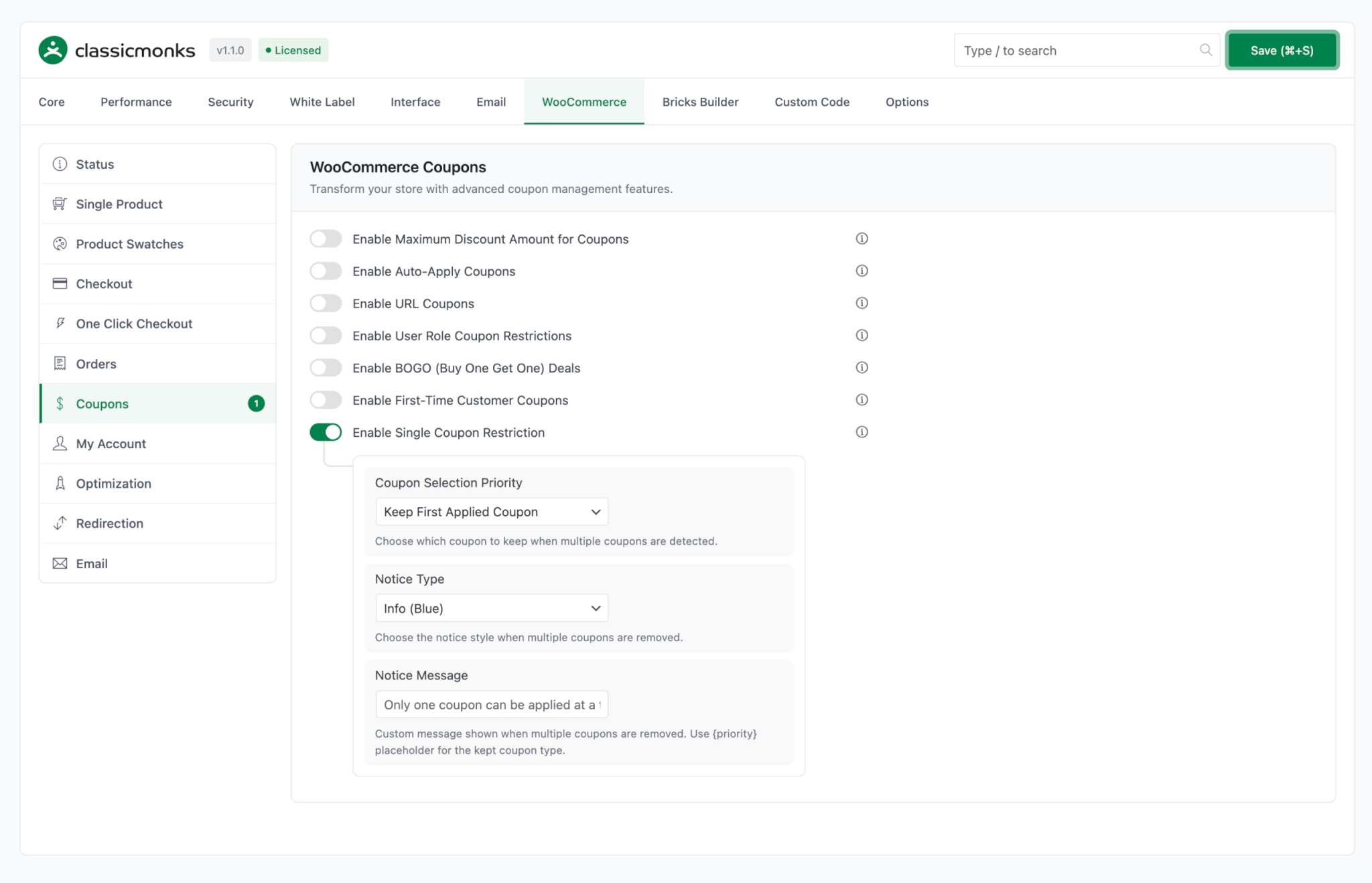This screenshot has height=883, width=1372.
Task: Open the Performance tab
Action: pos(136,102)
